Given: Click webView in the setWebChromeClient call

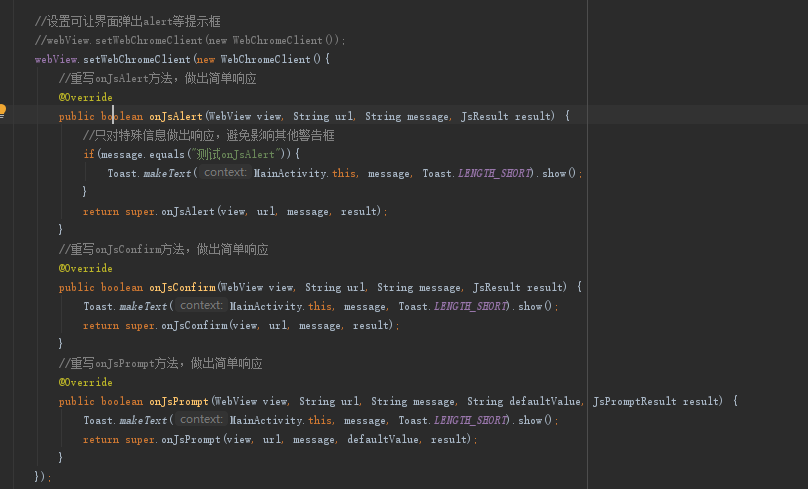Looking at the screenshot, I should coord(56,60).
